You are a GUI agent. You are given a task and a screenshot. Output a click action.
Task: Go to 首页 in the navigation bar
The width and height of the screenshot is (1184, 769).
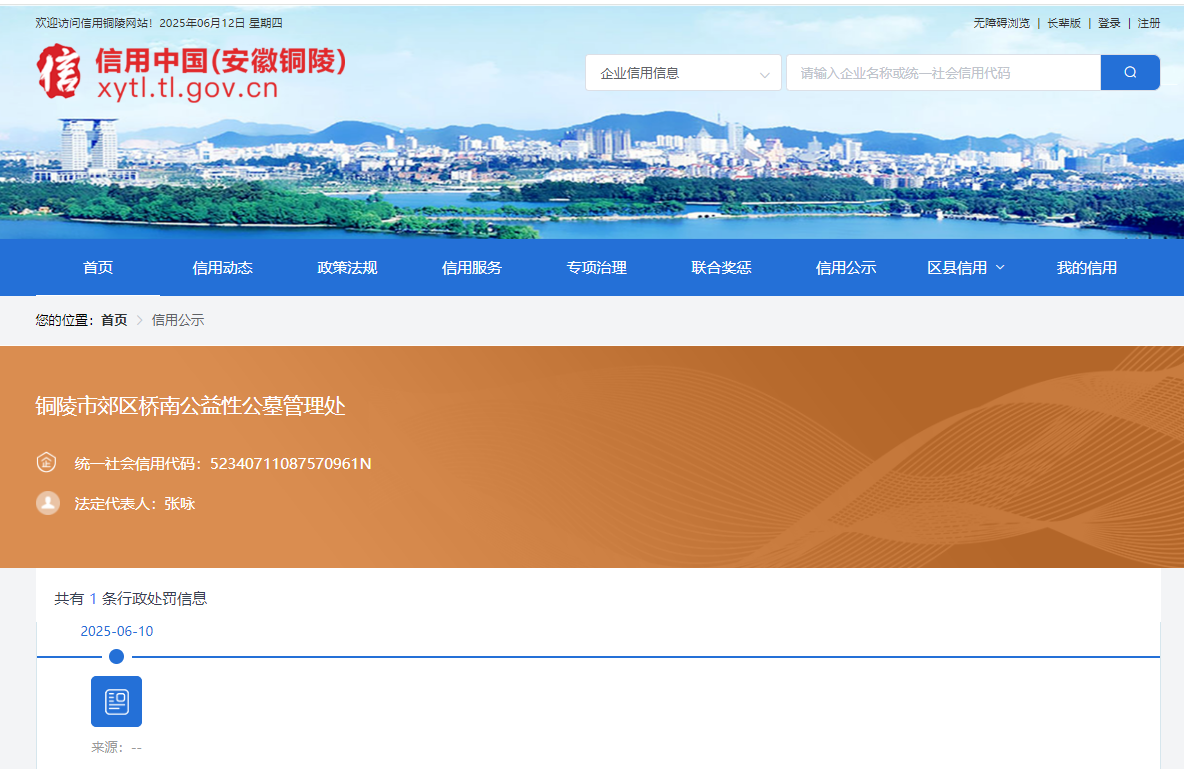(98, 267)
